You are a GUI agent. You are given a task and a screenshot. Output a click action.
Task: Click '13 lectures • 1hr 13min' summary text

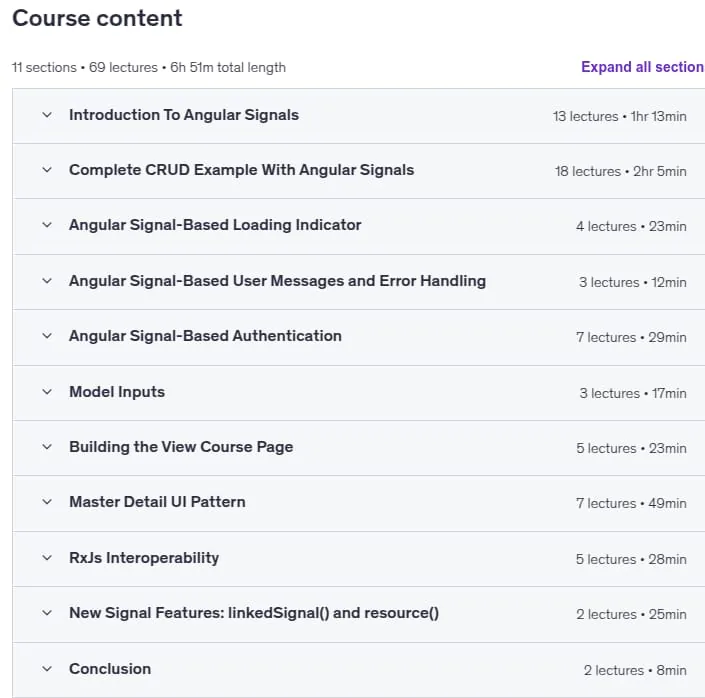(x=620, y=116)
